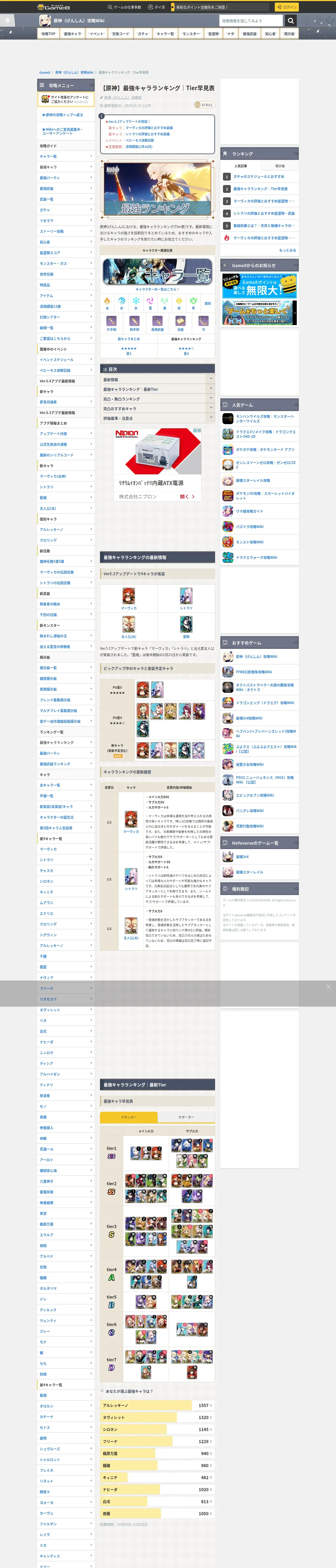The height and width of the screenshot is (1568, 336).
Task: Click the Game8 logo in the header
Action: point(53,7)
